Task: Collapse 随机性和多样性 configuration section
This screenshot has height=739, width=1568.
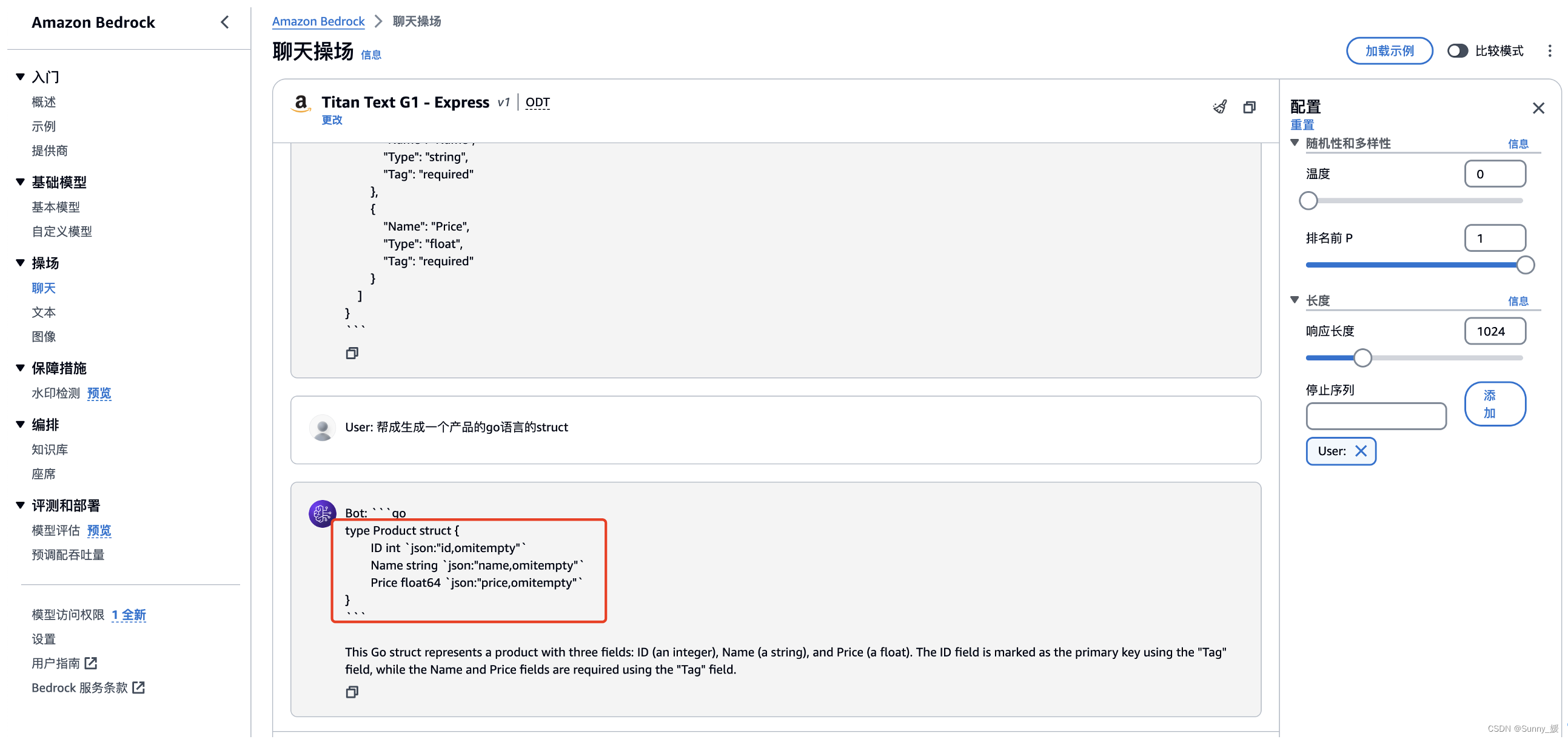Action: click(1295, 143)
